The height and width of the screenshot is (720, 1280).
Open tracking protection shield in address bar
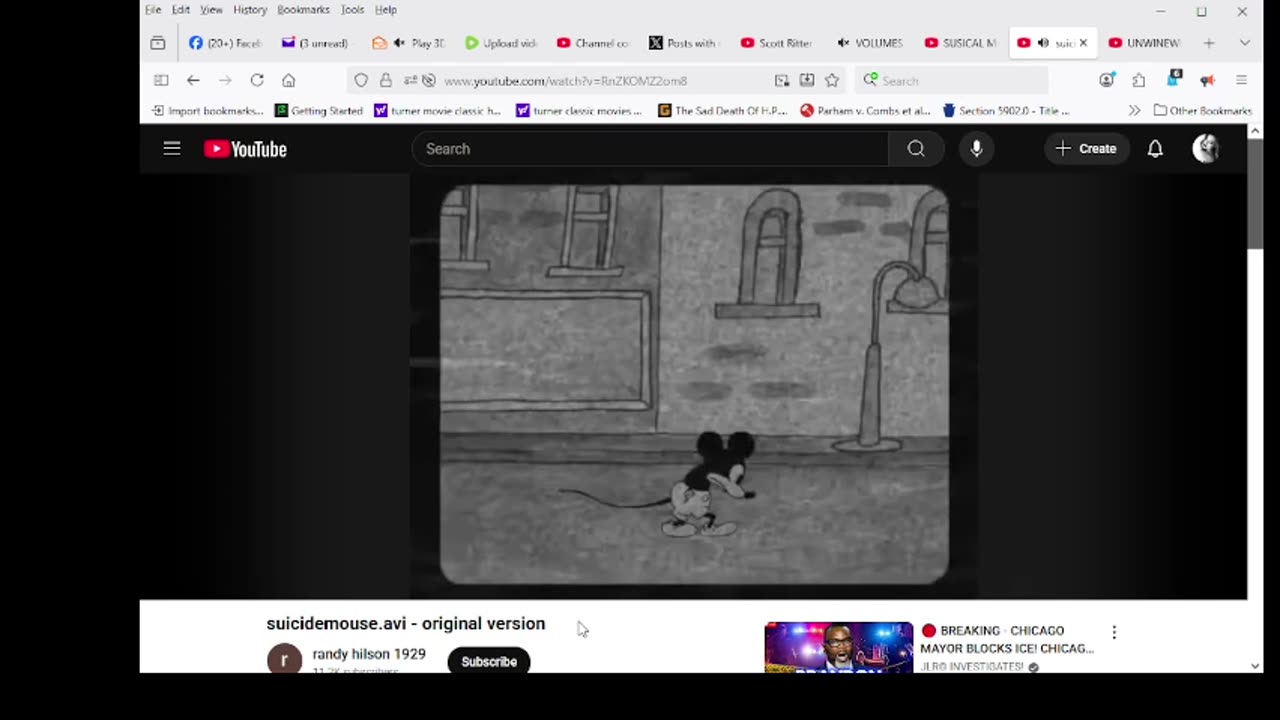(x=361, y=80)
